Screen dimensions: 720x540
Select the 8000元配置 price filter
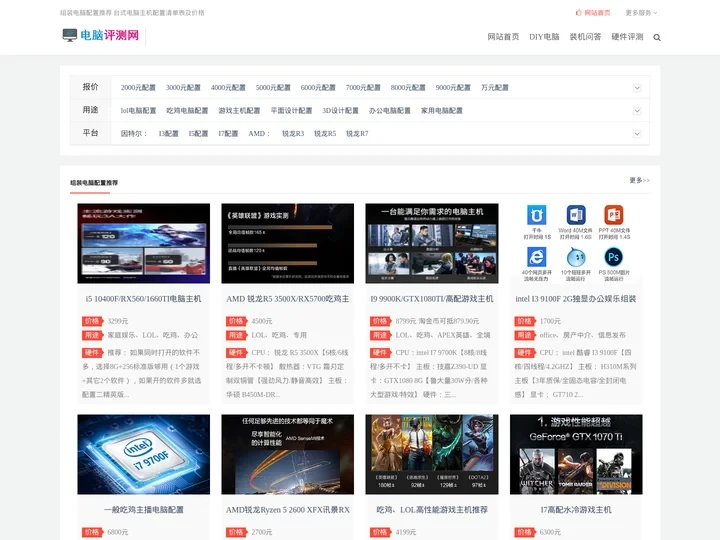point(408,88)
